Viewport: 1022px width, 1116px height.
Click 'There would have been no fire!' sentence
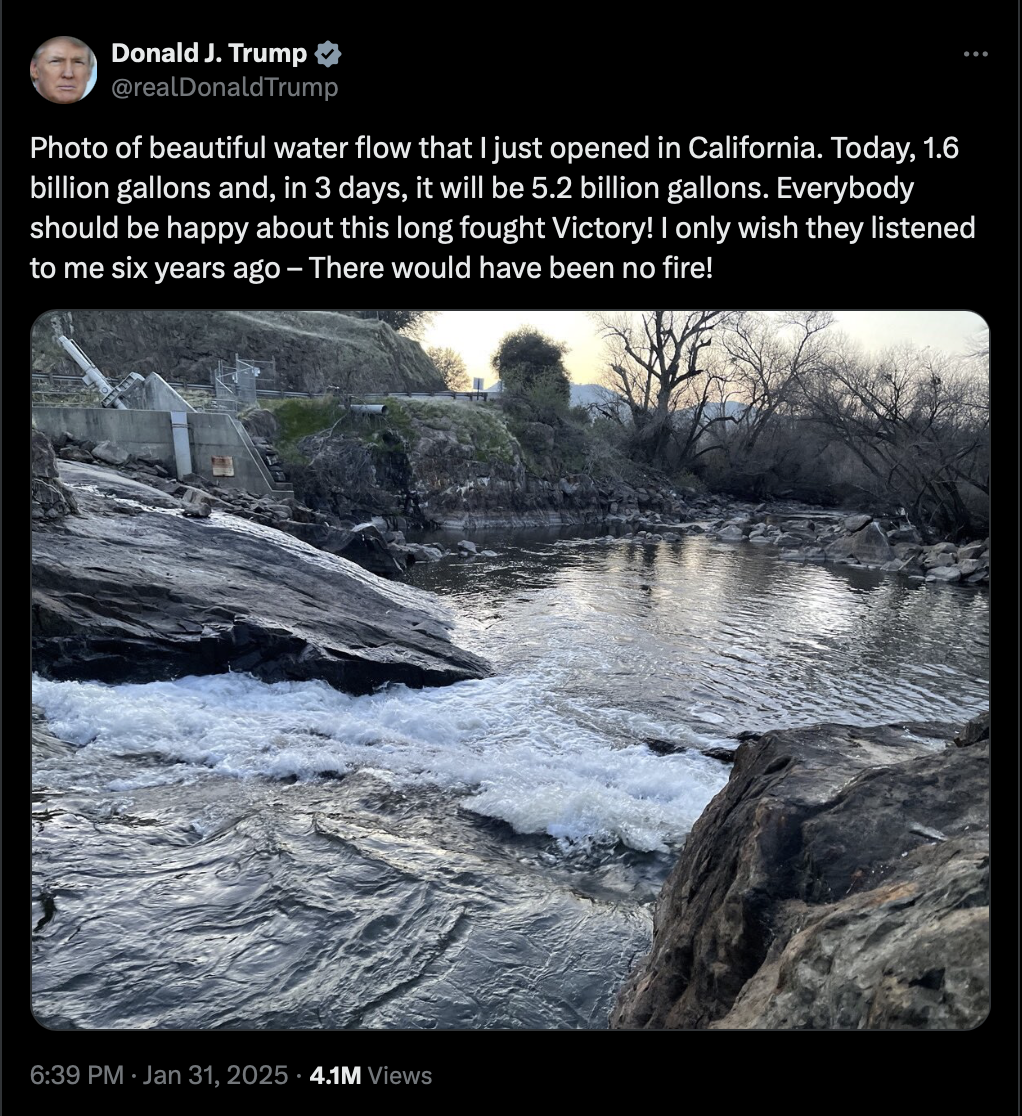pyautogui.click(x=510, y=268)
